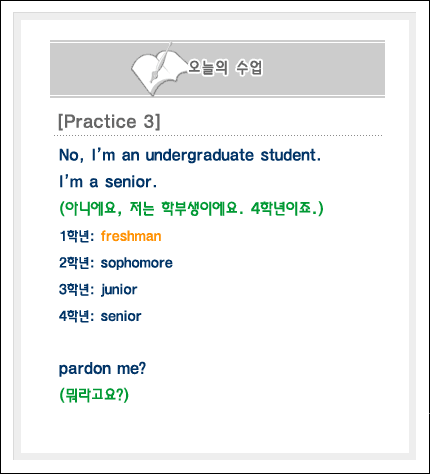This screenshot has height=474, width=430.
Task: Click the sentence "I'm a senior."
Action: pyautogui.click(x=108, y=182)
